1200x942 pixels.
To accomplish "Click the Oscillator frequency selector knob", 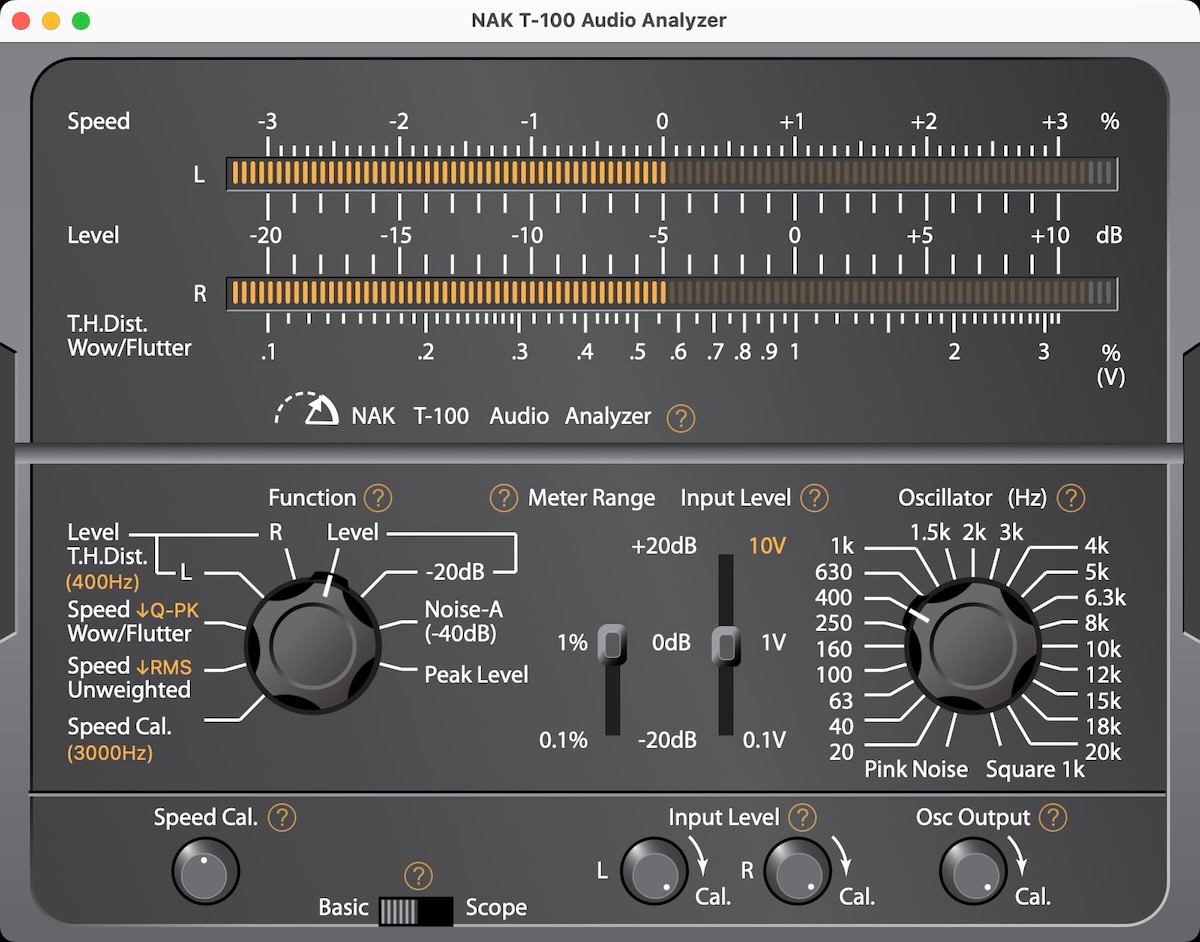I will [x=971, y=647].
